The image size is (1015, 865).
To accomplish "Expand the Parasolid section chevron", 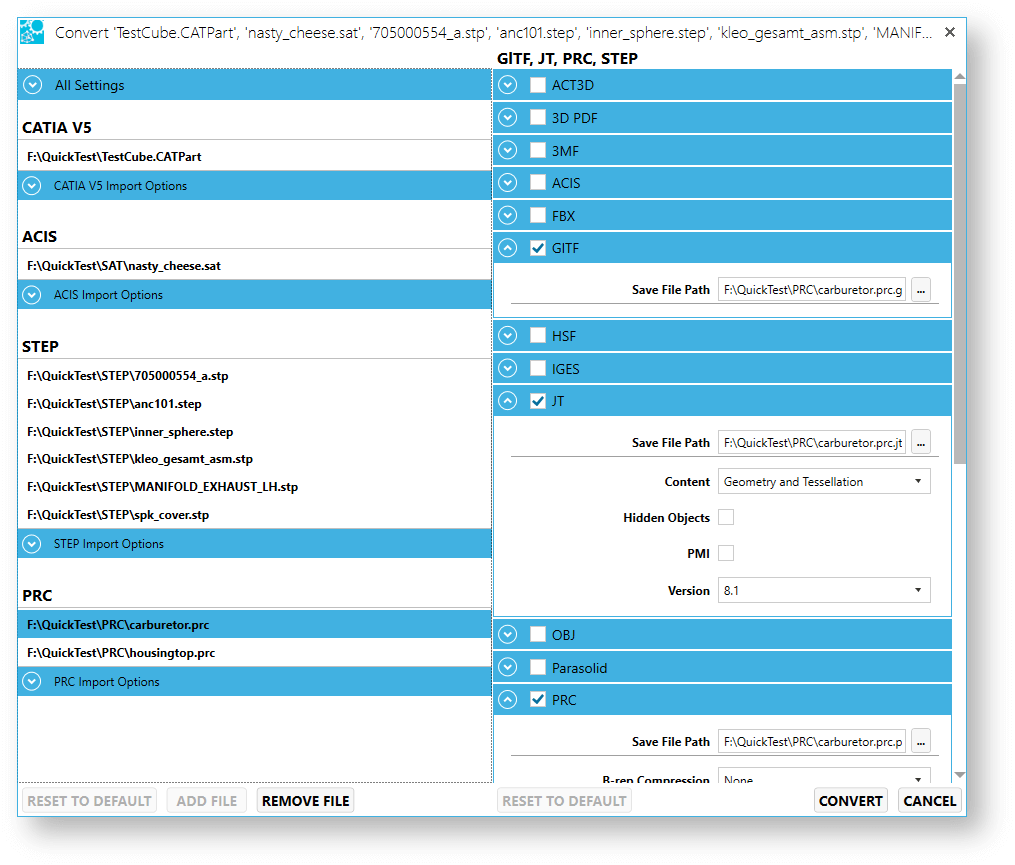I will [508, 667].
